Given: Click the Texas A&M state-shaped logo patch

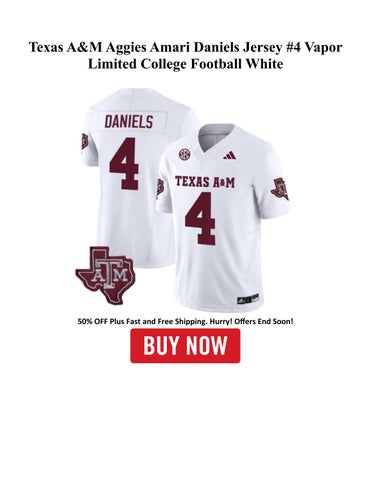Looking at the screenshot, I should pyautogui.click(x=106, y=275).
